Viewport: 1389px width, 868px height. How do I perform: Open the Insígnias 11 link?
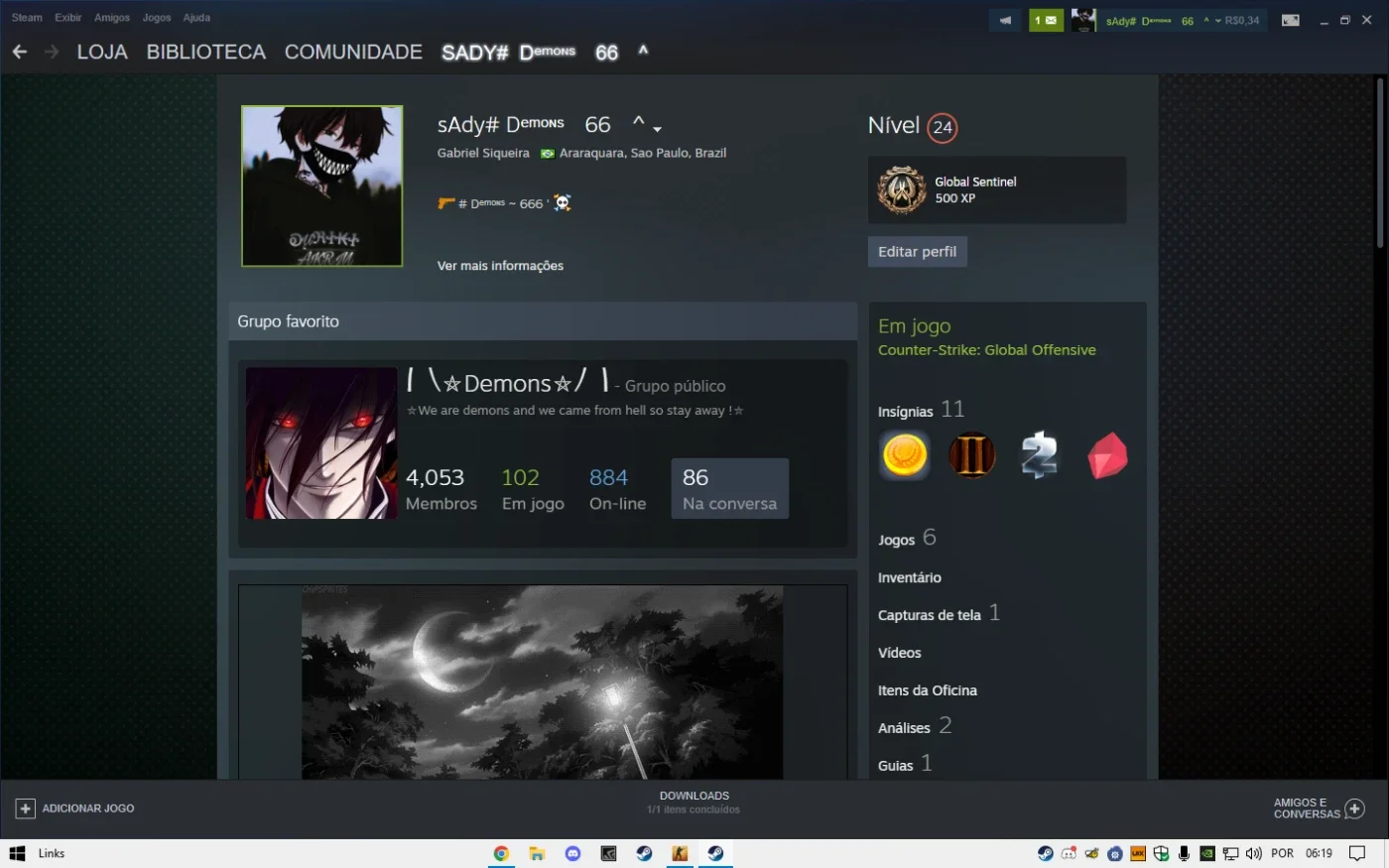click(921, 410)
